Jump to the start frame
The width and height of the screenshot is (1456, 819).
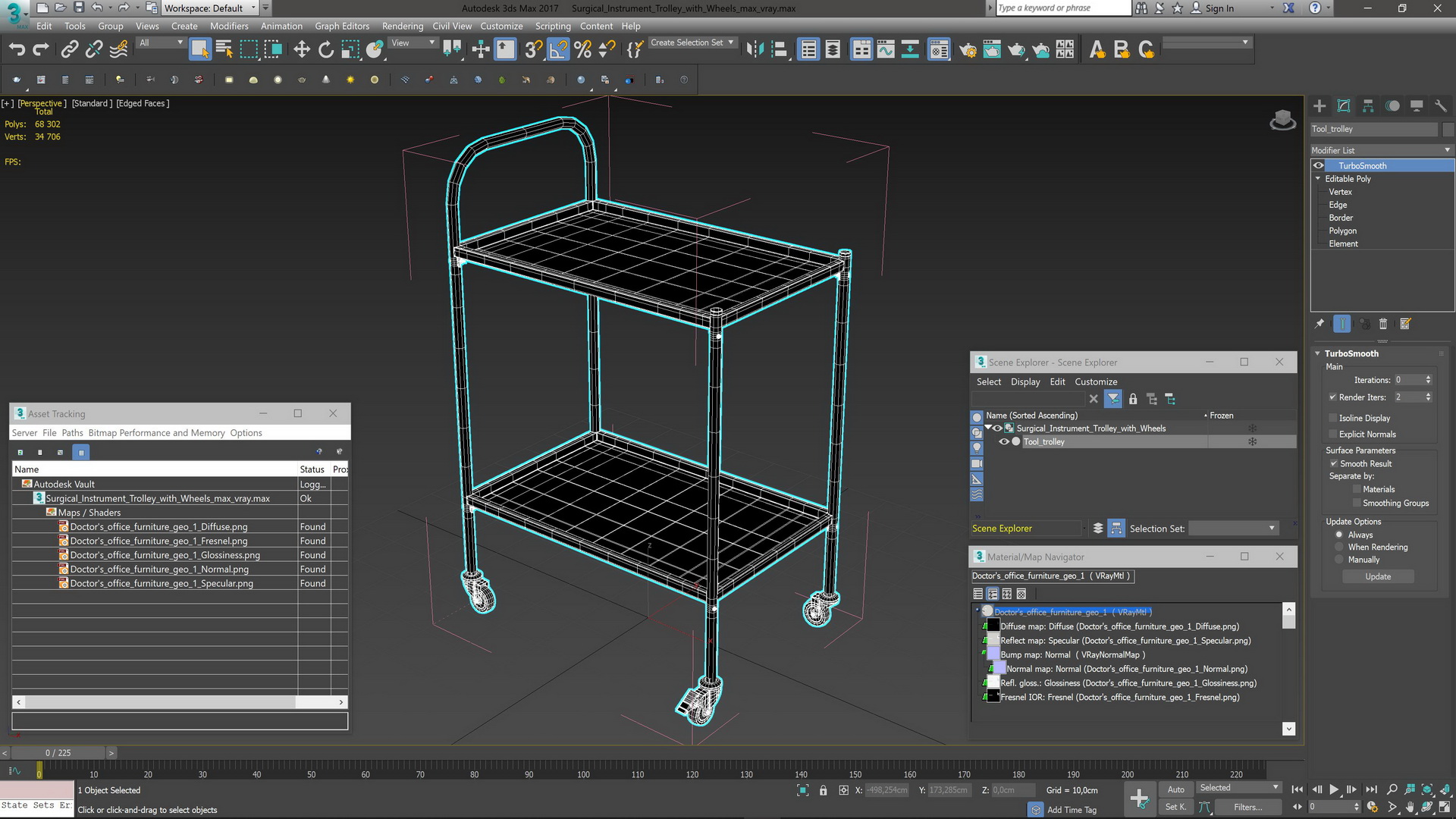pos(1298,789)
